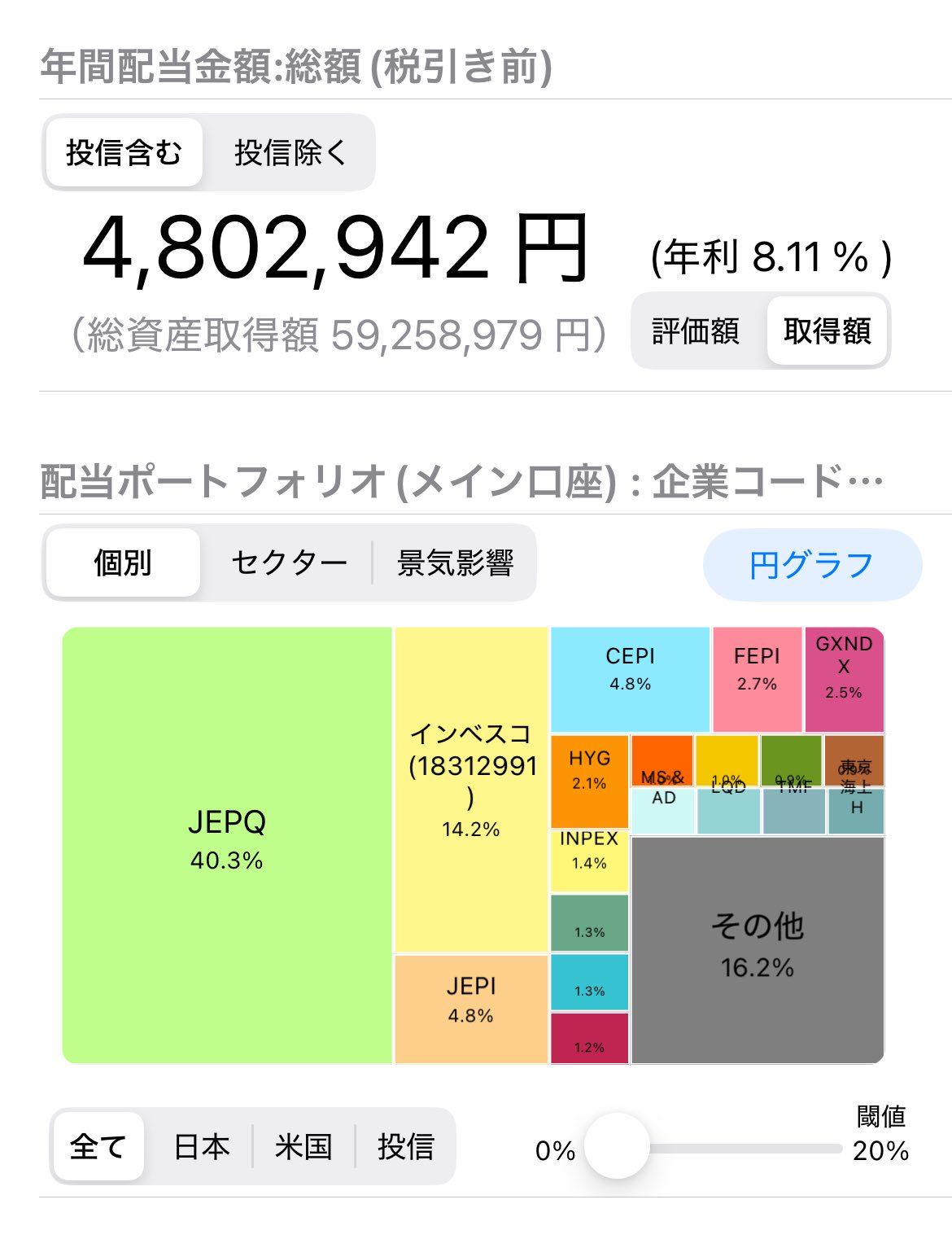
Task: Filter holdings by 投信
Action: point(405,1147)
